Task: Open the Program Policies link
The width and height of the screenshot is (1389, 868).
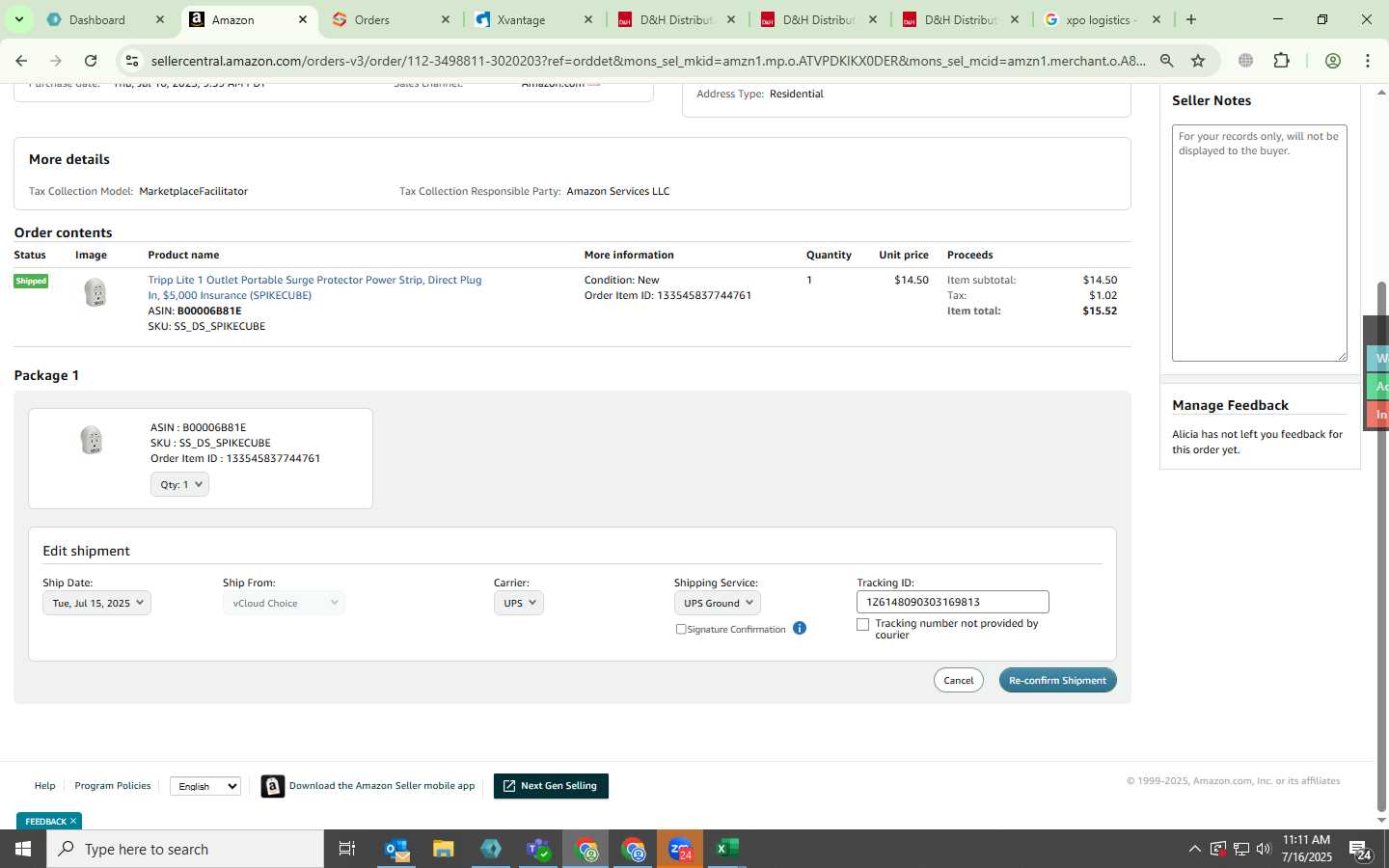Action: pyautogui.click(x=113, y=785)
